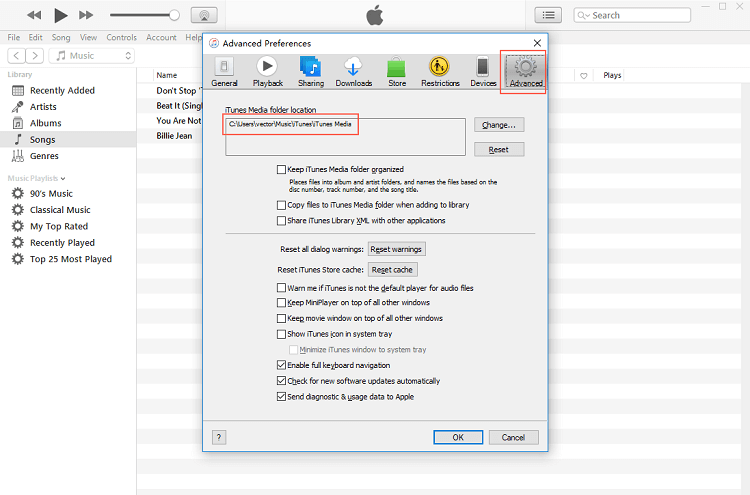The width and height of the screenshot is (750, 495).
Task: Click the back navigation arrow
Action: click(17, 55)
